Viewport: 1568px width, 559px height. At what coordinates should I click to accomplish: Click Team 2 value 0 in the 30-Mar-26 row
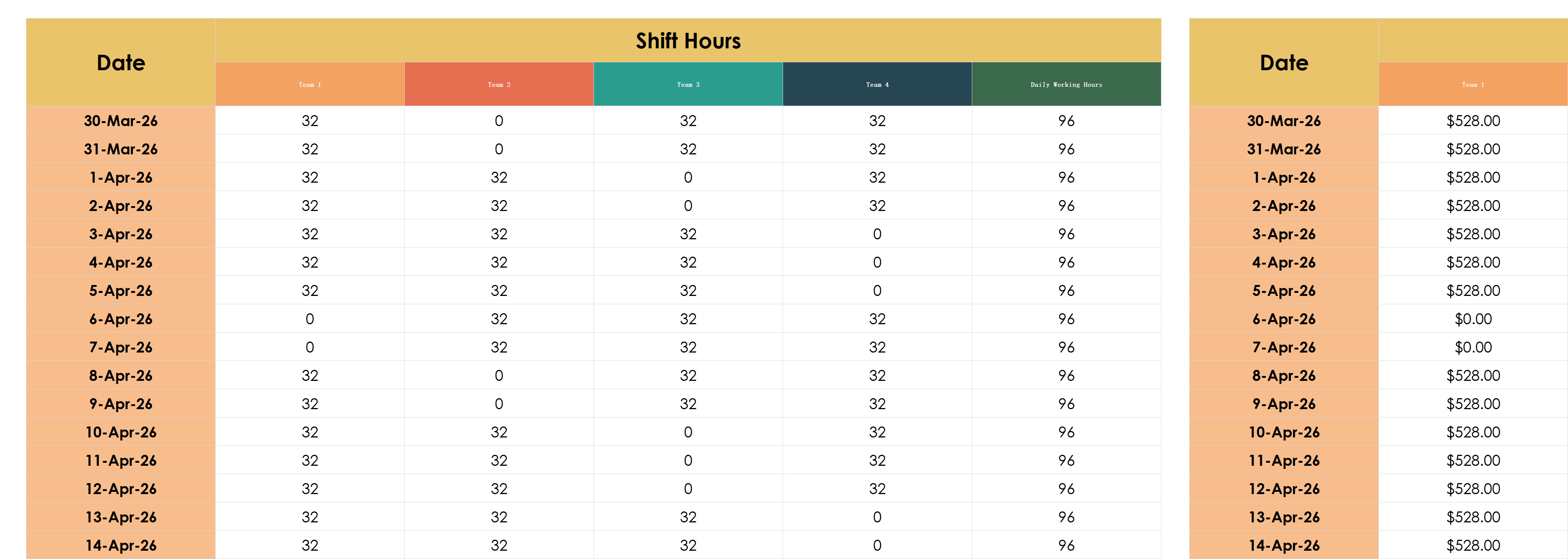499,120
